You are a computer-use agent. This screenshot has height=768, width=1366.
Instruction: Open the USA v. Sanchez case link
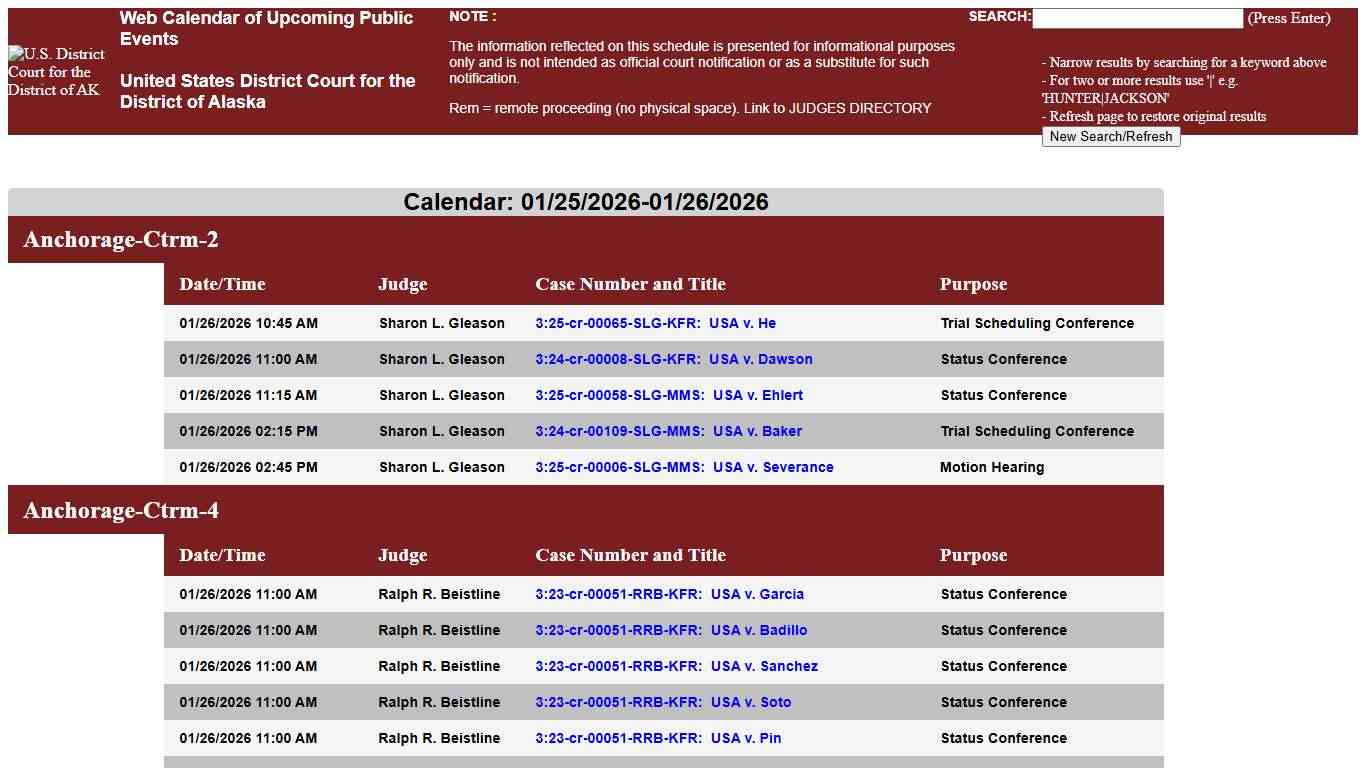tap(676, 666)
